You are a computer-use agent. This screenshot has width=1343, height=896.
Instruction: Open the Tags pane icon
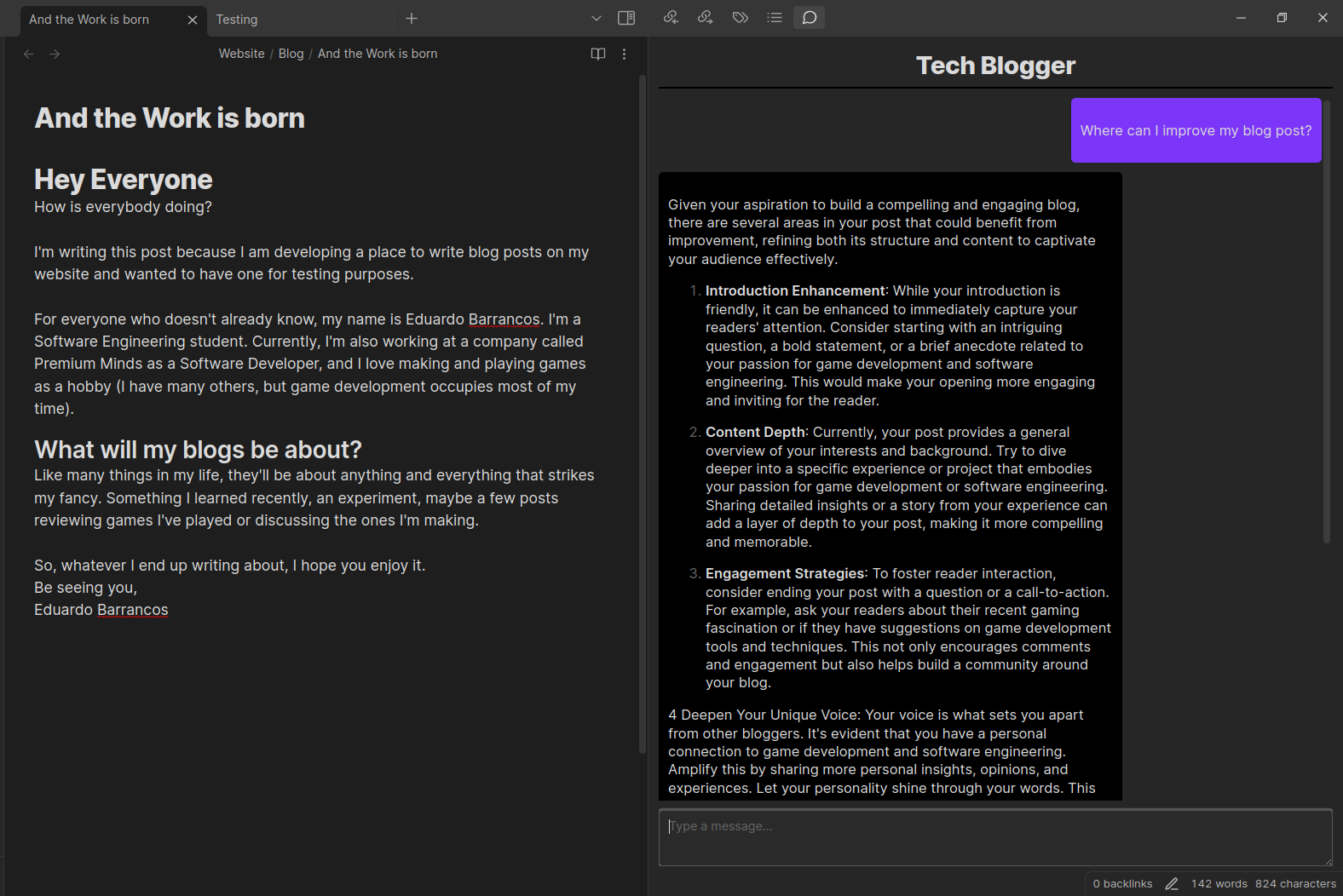[x=740, y=18]
